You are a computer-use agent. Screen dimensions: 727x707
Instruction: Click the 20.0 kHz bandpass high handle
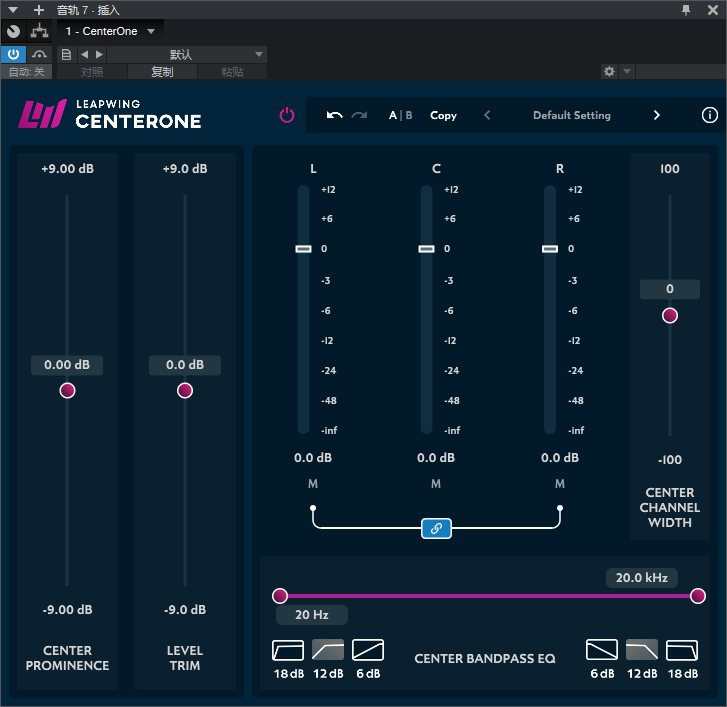(697, 596)
